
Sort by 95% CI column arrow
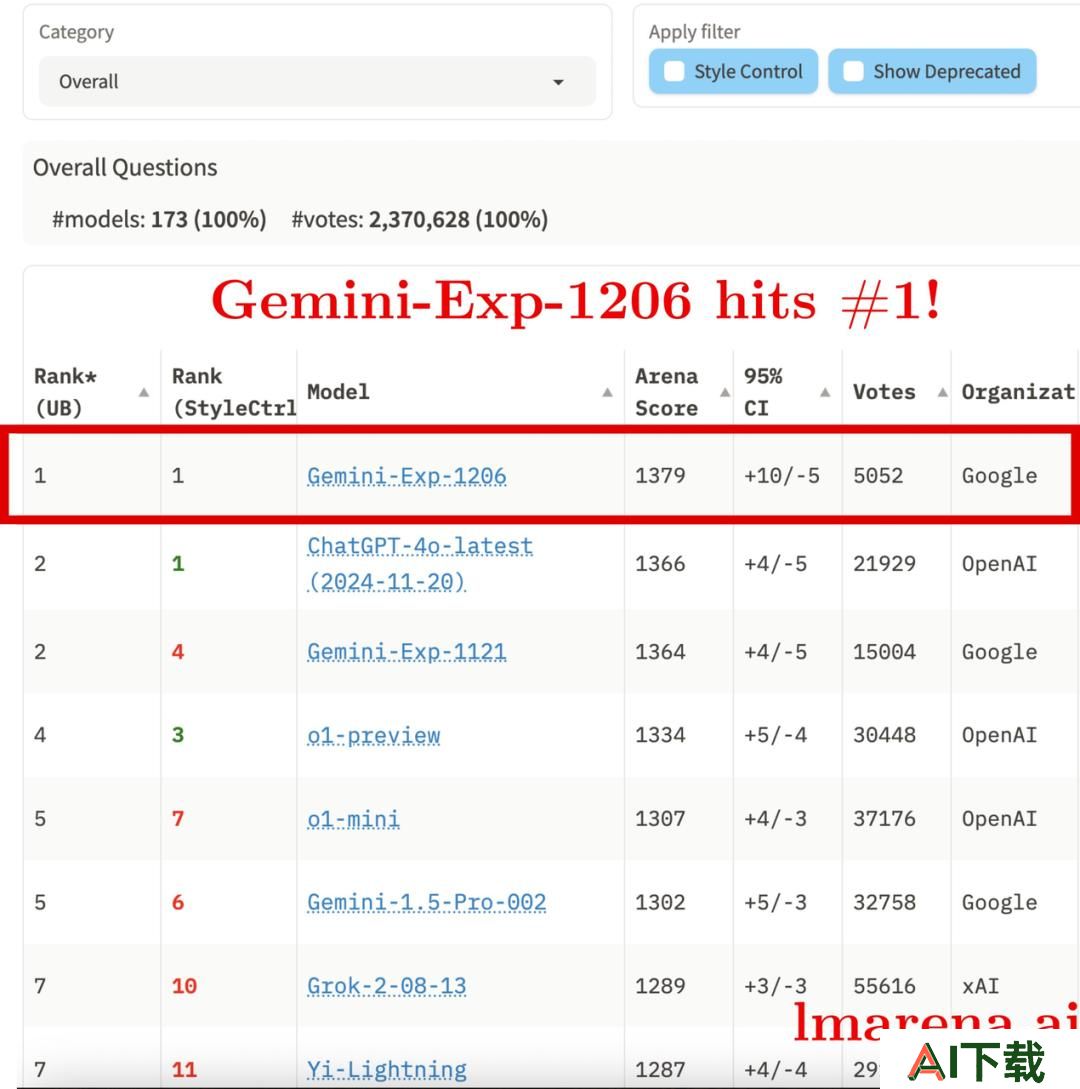[825, 392]
